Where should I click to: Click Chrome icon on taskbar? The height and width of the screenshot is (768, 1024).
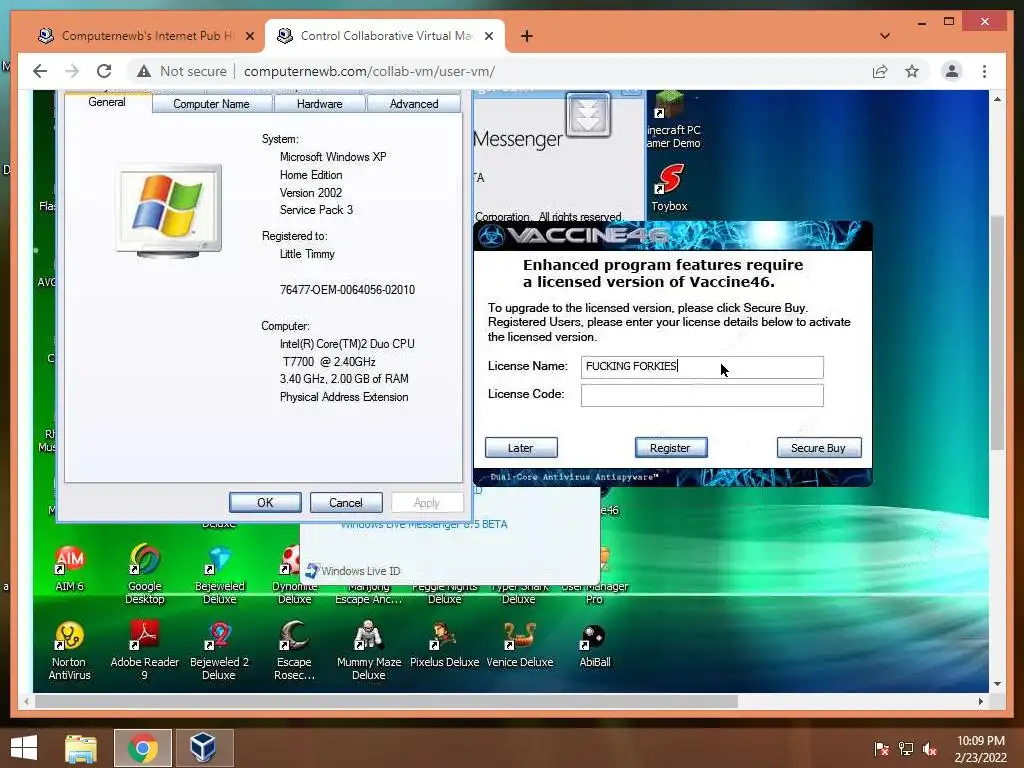pyautogui.click(x=142, y=748)
